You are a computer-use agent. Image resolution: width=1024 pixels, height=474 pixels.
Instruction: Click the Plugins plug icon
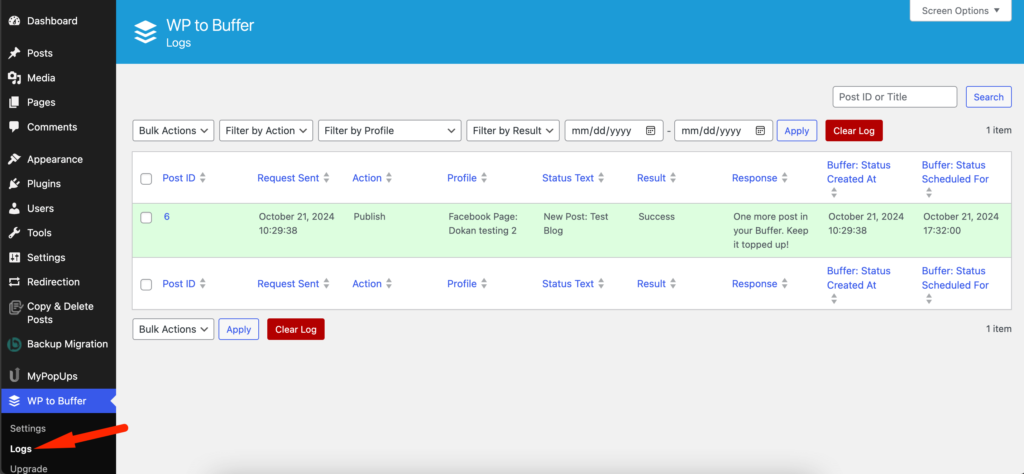(x=14, y=183)
